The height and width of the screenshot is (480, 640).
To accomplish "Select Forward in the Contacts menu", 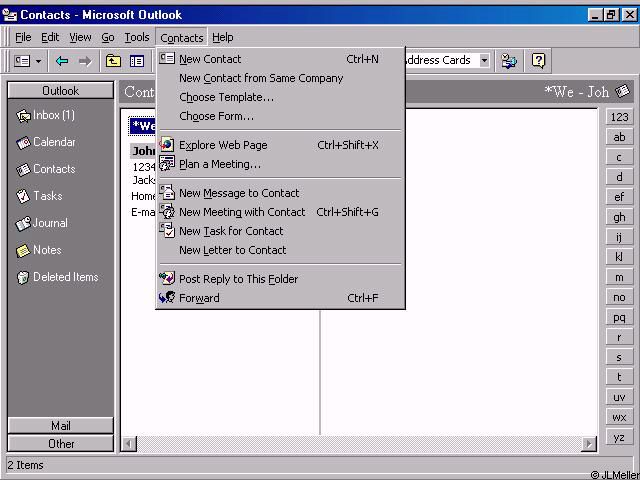I will [x=280, y=298].
